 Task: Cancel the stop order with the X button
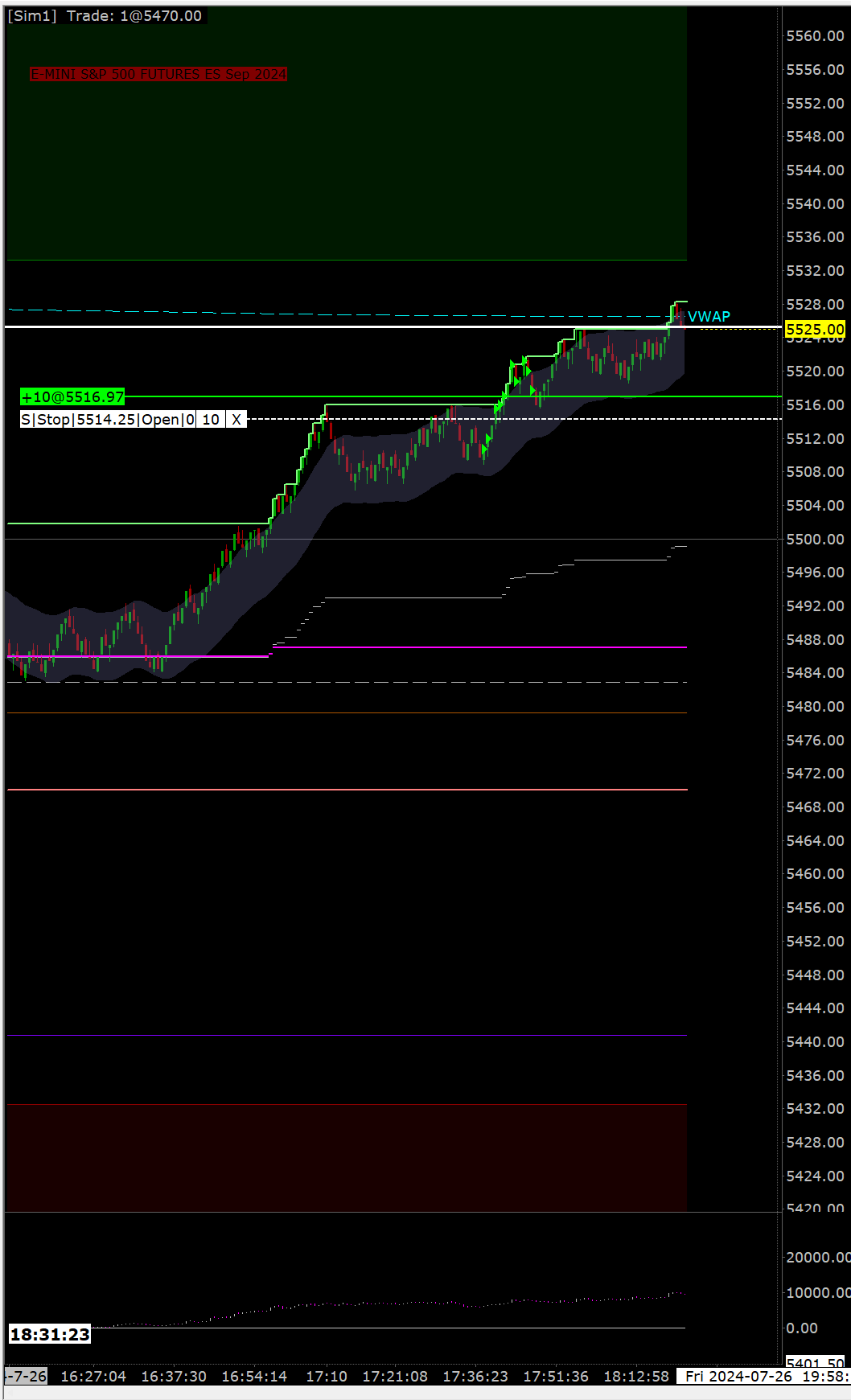pyautogui.click(x=236, y=420)
